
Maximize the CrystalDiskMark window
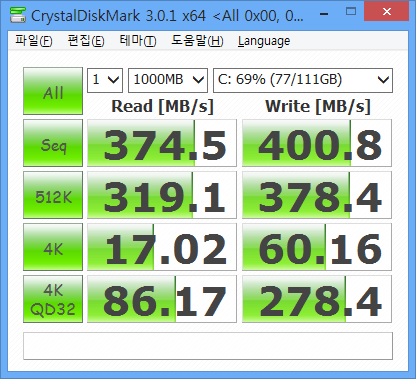pyautogui.click(x=351, y=12)
